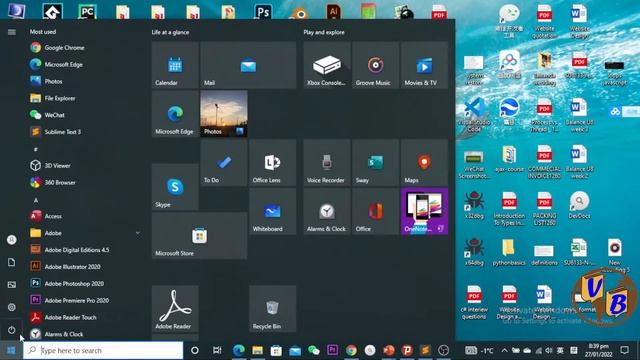The width and height of the screenshot is (640, 360).
Task: Open user account in Start sidebar
Action: pyautogui.click(x=11, y=240)
